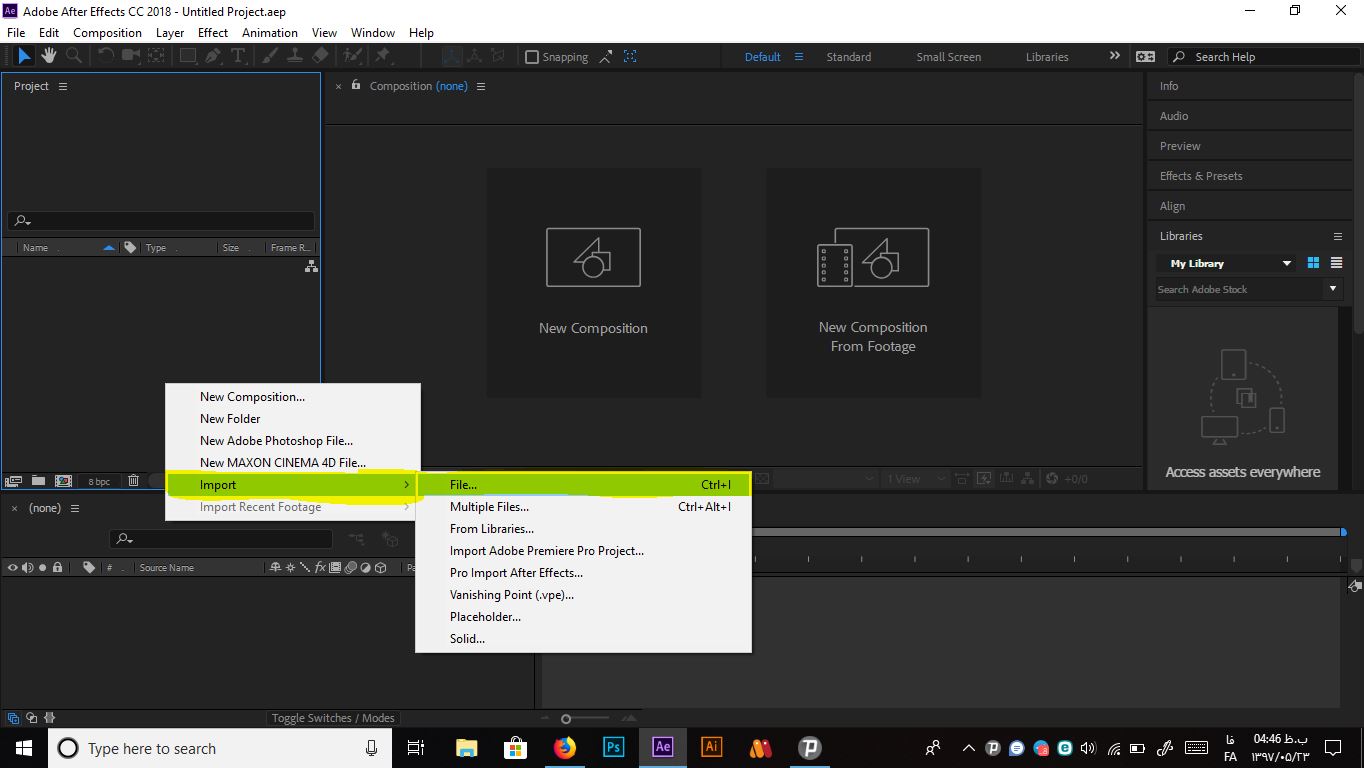Switch library to grid view
Screen dimensions: 1364x768
[1313, 263]
